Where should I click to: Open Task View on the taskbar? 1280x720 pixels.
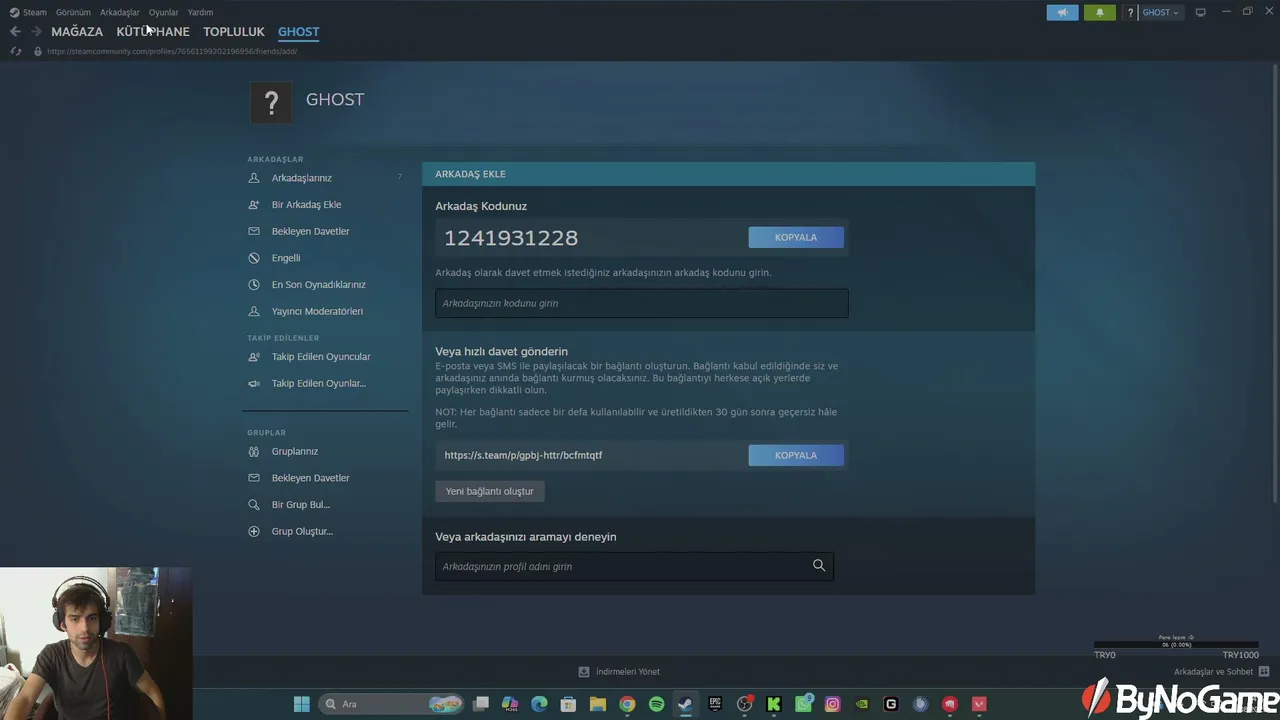coord(481,704)
